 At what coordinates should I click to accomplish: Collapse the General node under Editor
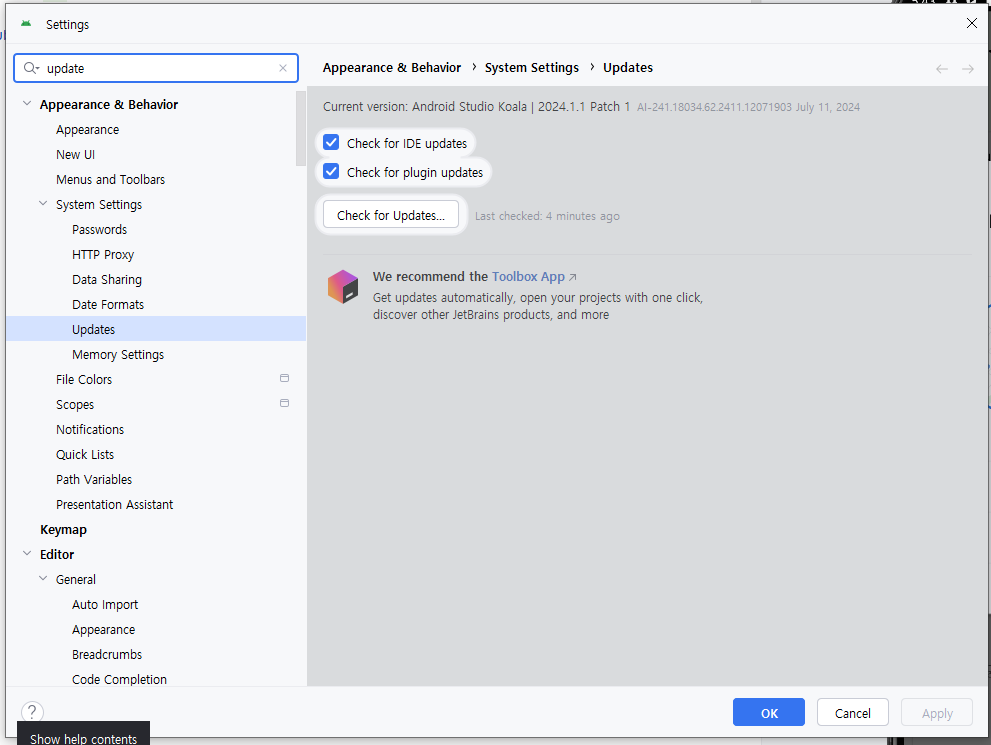point(43,578)
